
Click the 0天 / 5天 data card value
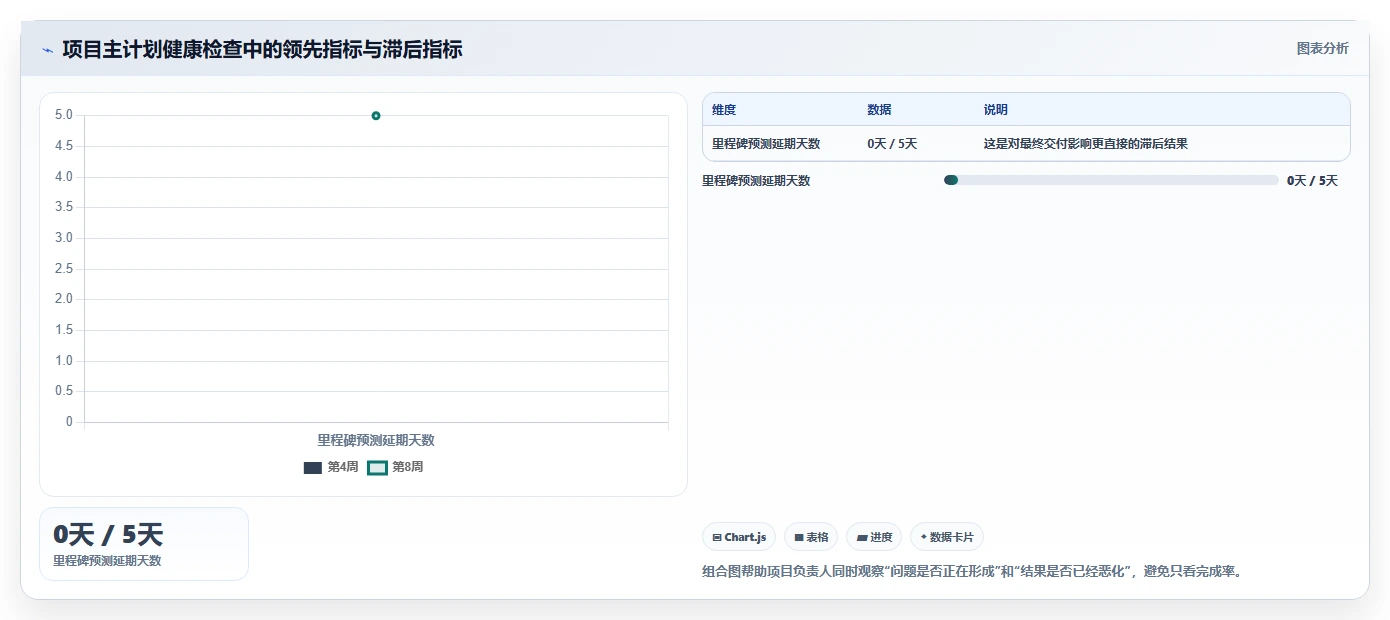point(108,535)
